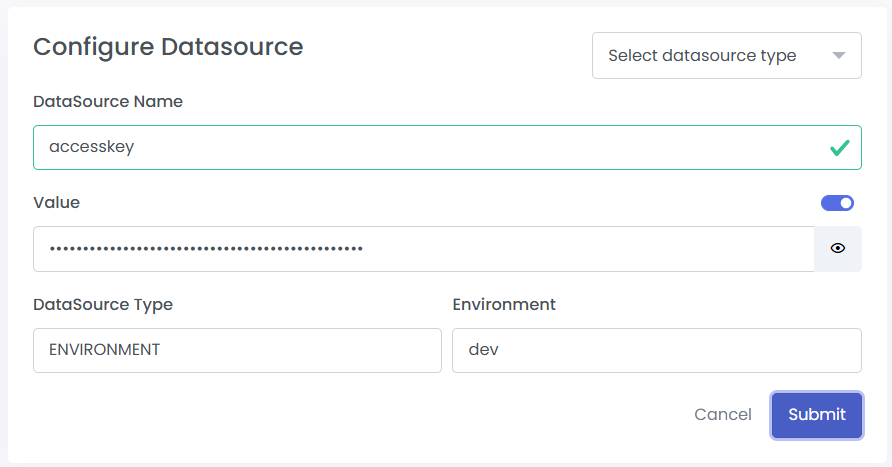Screen dimensions: 892x467
Task: Click the DataSource Type input field
Action: [x=237, y=351]
